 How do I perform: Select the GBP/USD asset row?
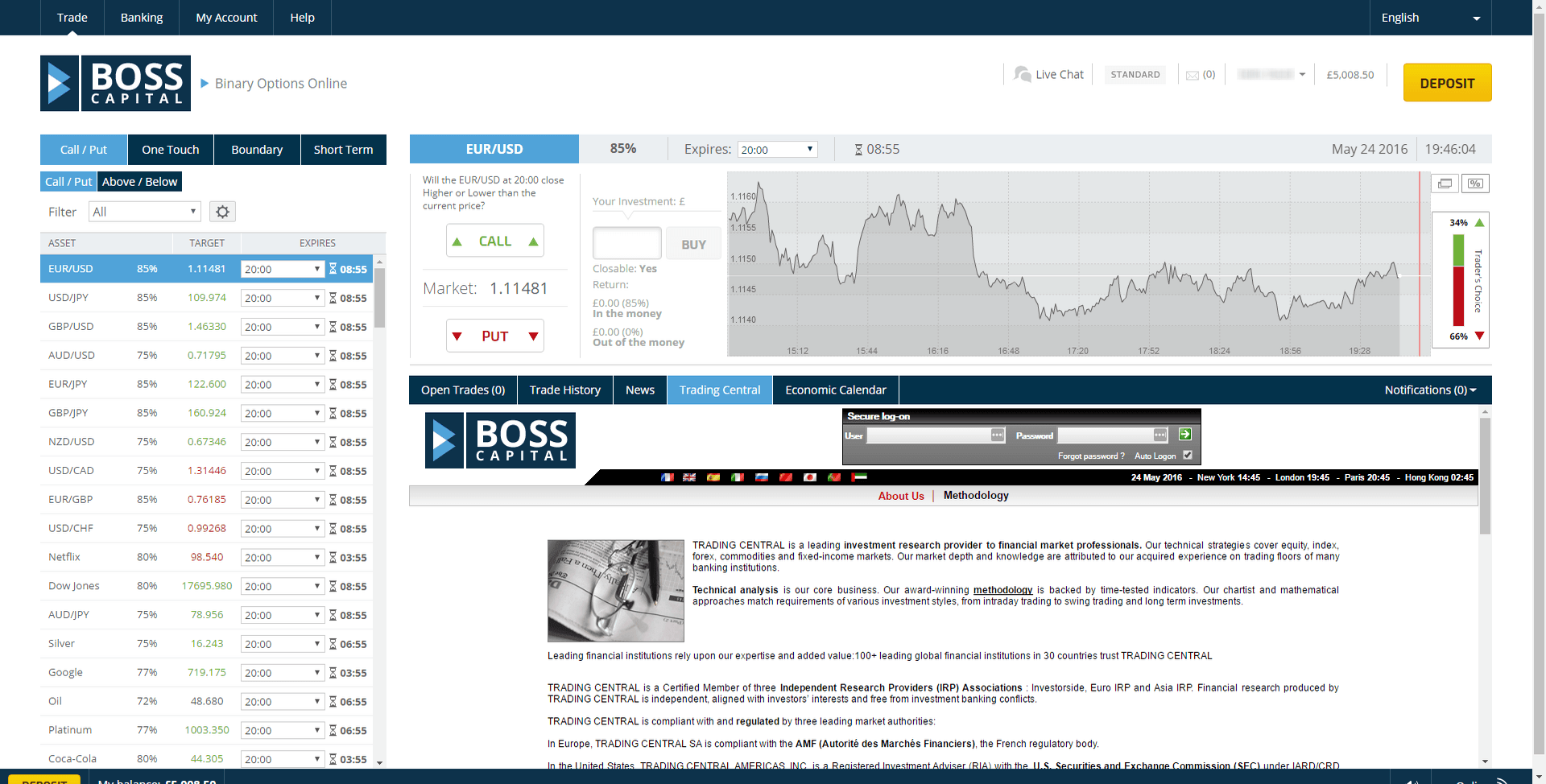(x=207, y=327)
